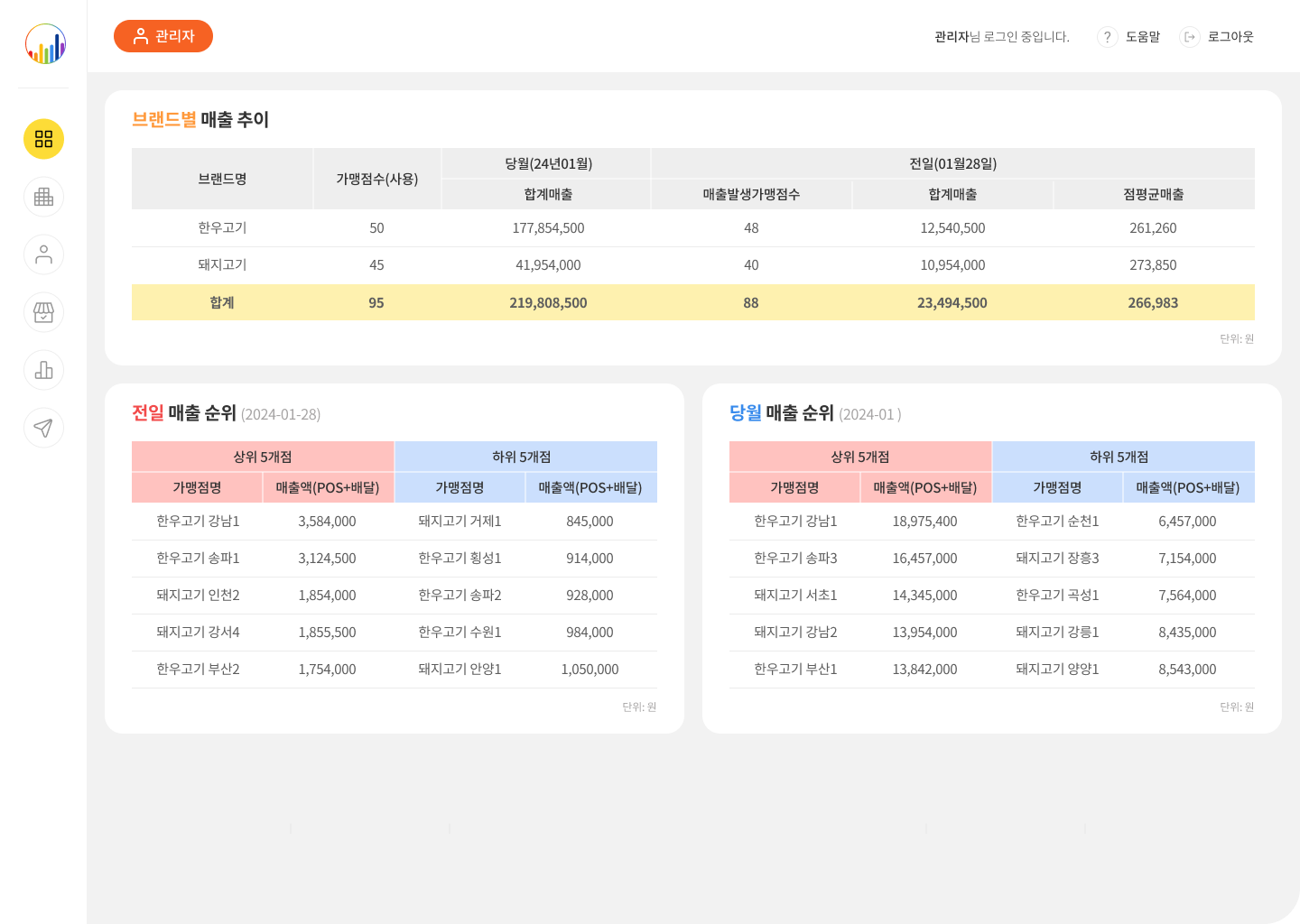
Task: Open the bar chart statistics sidebar icon
Action: coord(43,370)
